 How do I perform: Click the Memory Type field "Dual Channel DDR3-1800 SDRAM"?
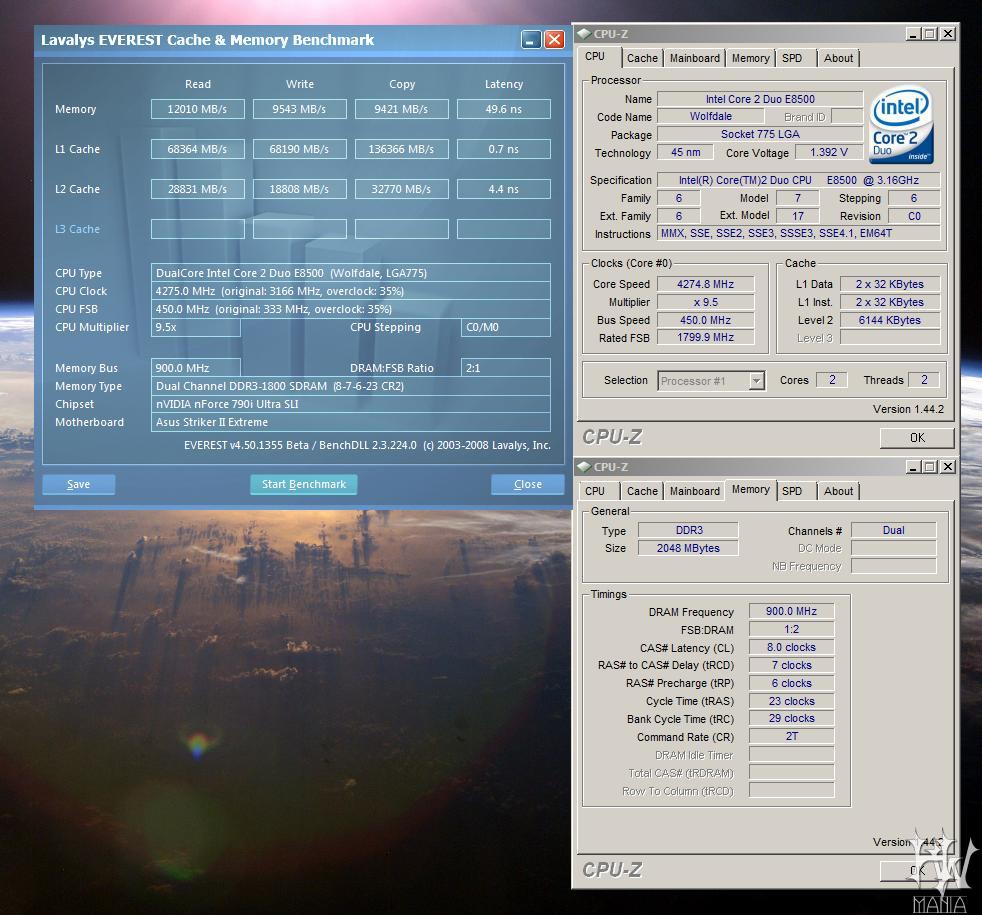pyautogui.click(x=351, y=386)
